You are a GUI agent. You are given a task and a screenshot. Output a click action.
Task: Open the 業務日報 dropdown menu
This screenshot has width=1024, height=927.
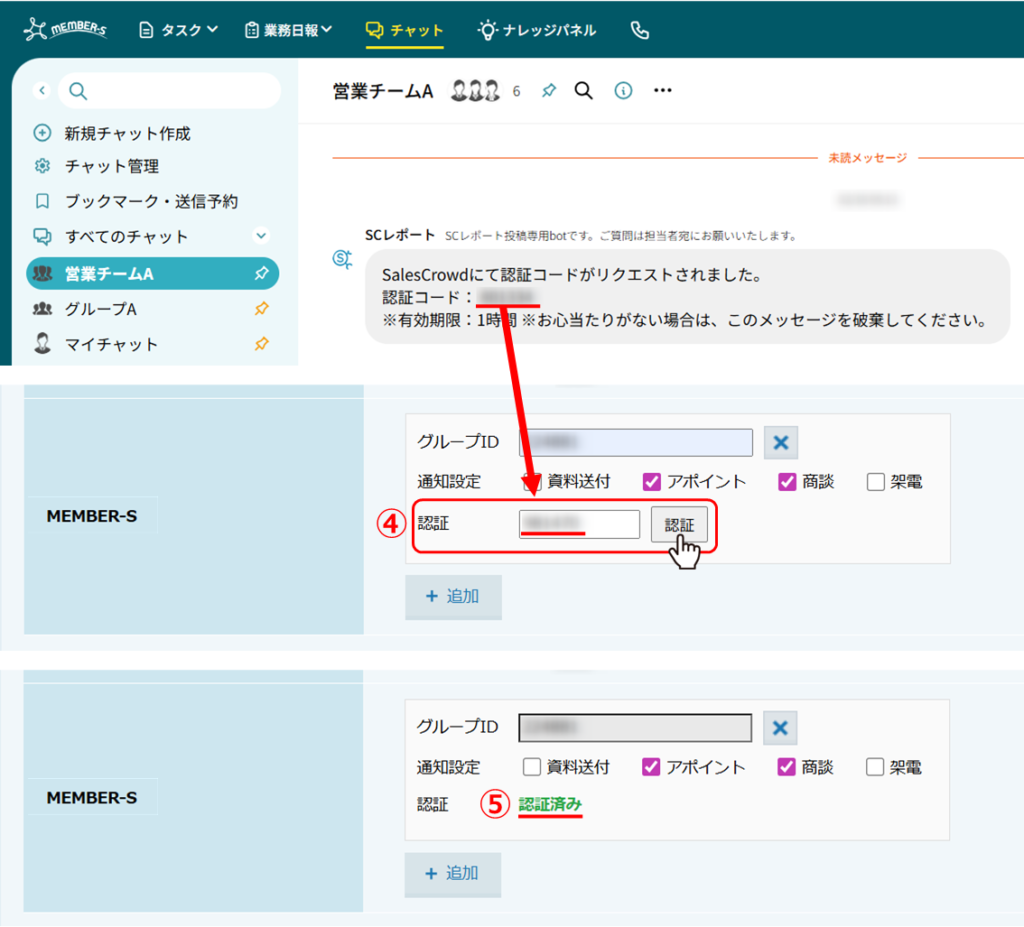[x=289, y=30]
